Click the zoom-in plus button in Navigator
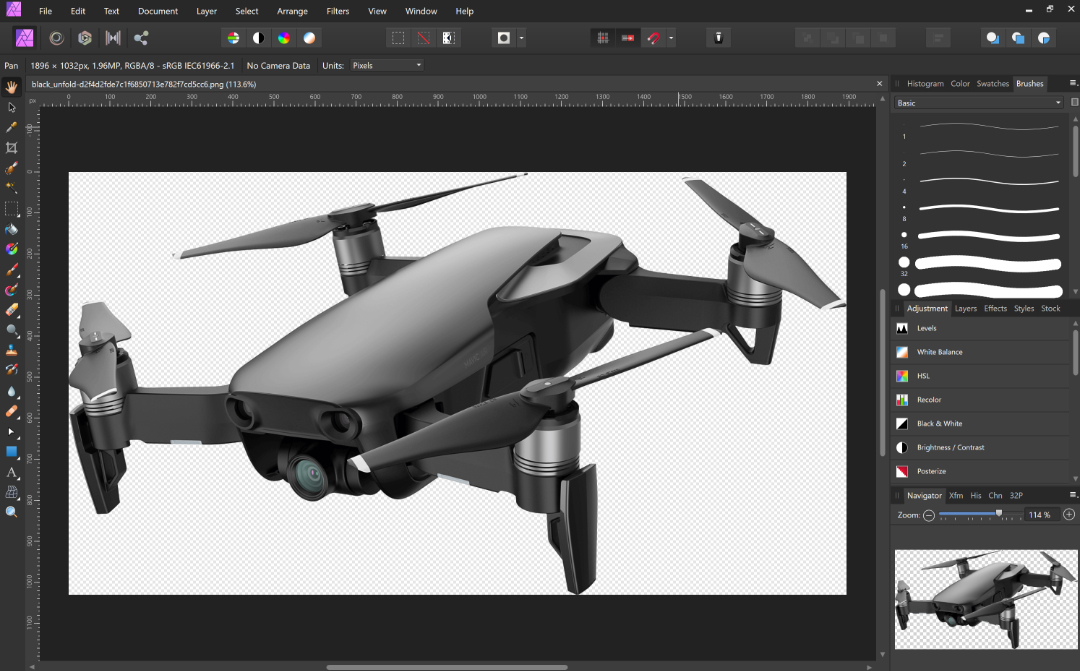 coord(1069,514)
